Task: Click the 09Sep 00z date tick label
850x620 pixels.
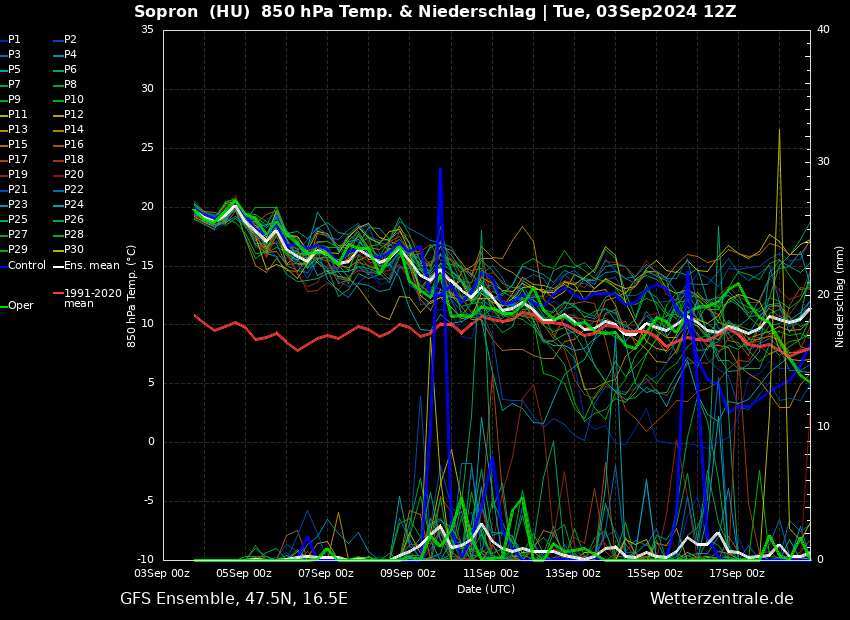Action: click(x=408, y=574)
